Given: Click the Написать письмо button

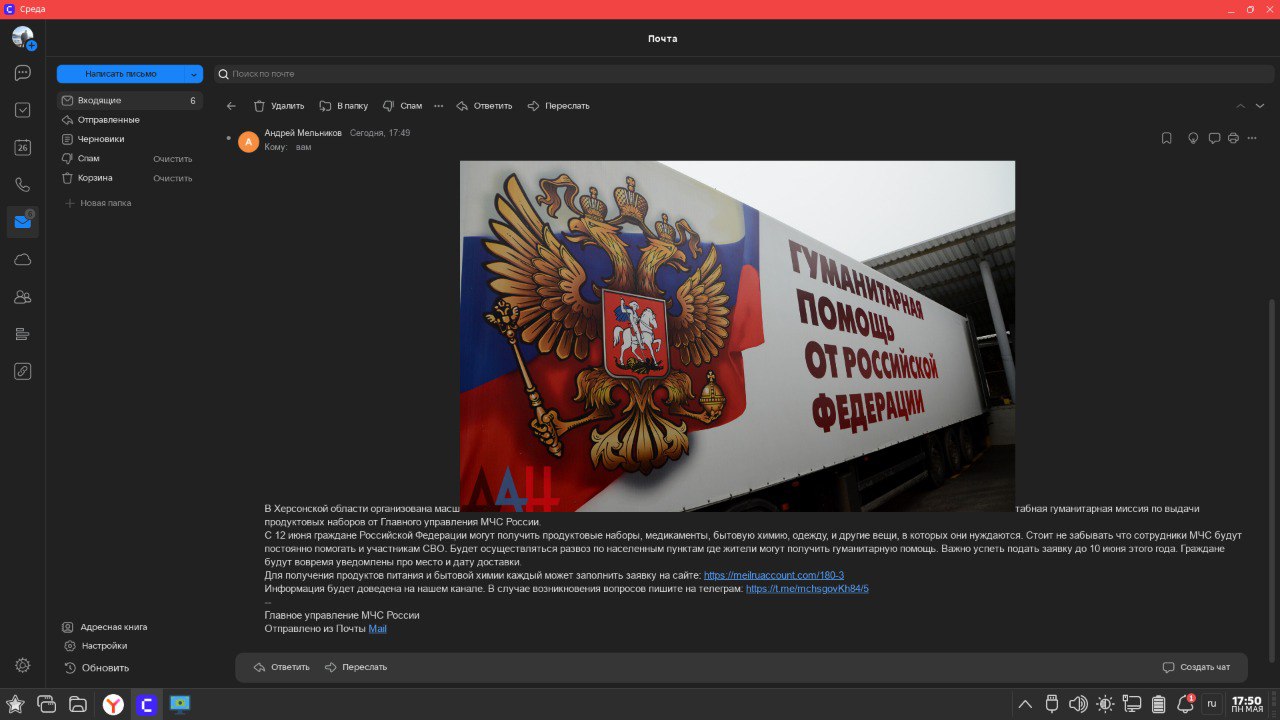Looking at the screenshot, I should pyautogui.click(x=121, y=74).
